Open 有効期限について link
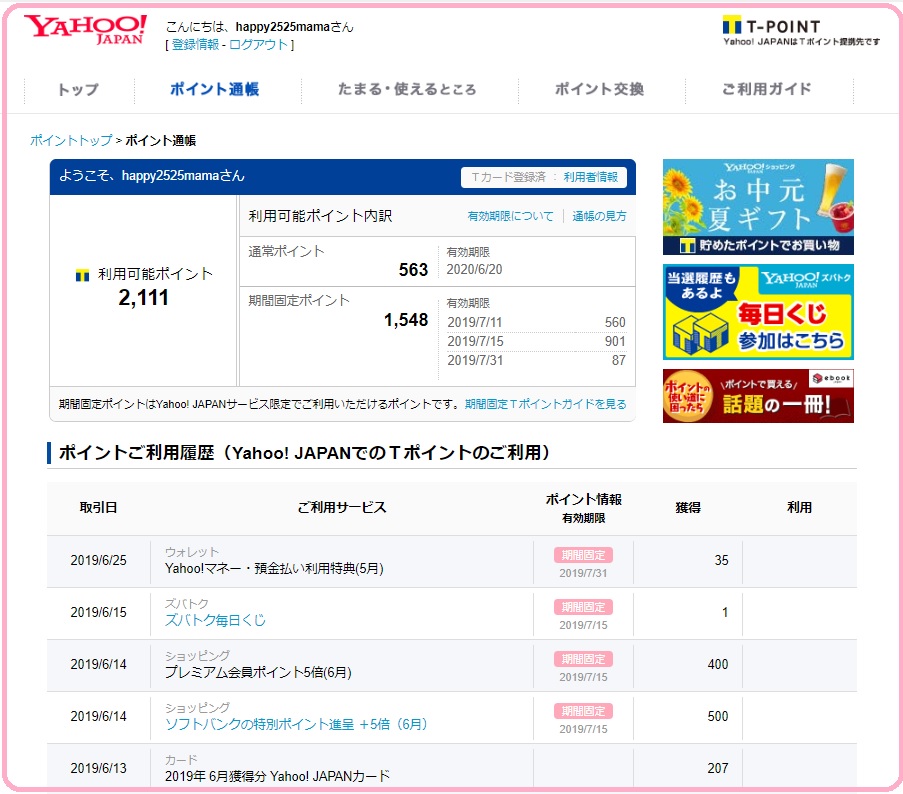 pos(510,216)
